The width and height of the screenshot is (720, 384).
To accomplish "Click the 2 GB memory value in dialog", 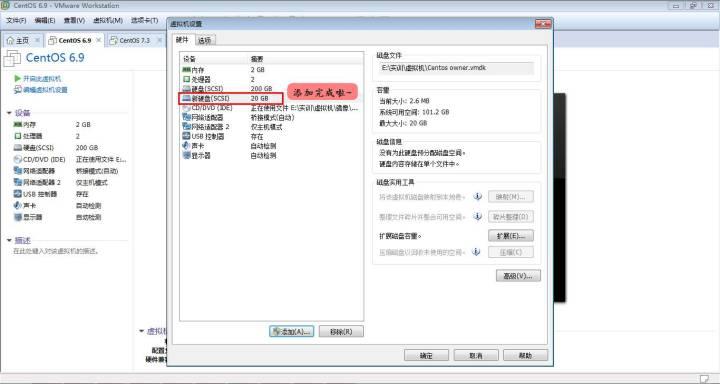I will point(258,70).
